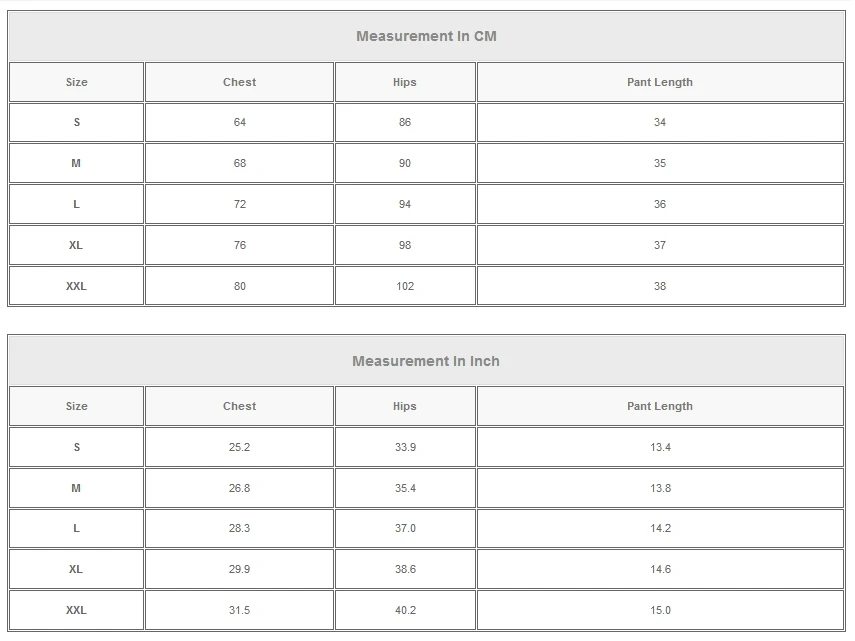Click the chest cell showing 76
Image resolution: width=855 pixels, height=641 pixels.
pyautogui.click(x=239, y=245)
